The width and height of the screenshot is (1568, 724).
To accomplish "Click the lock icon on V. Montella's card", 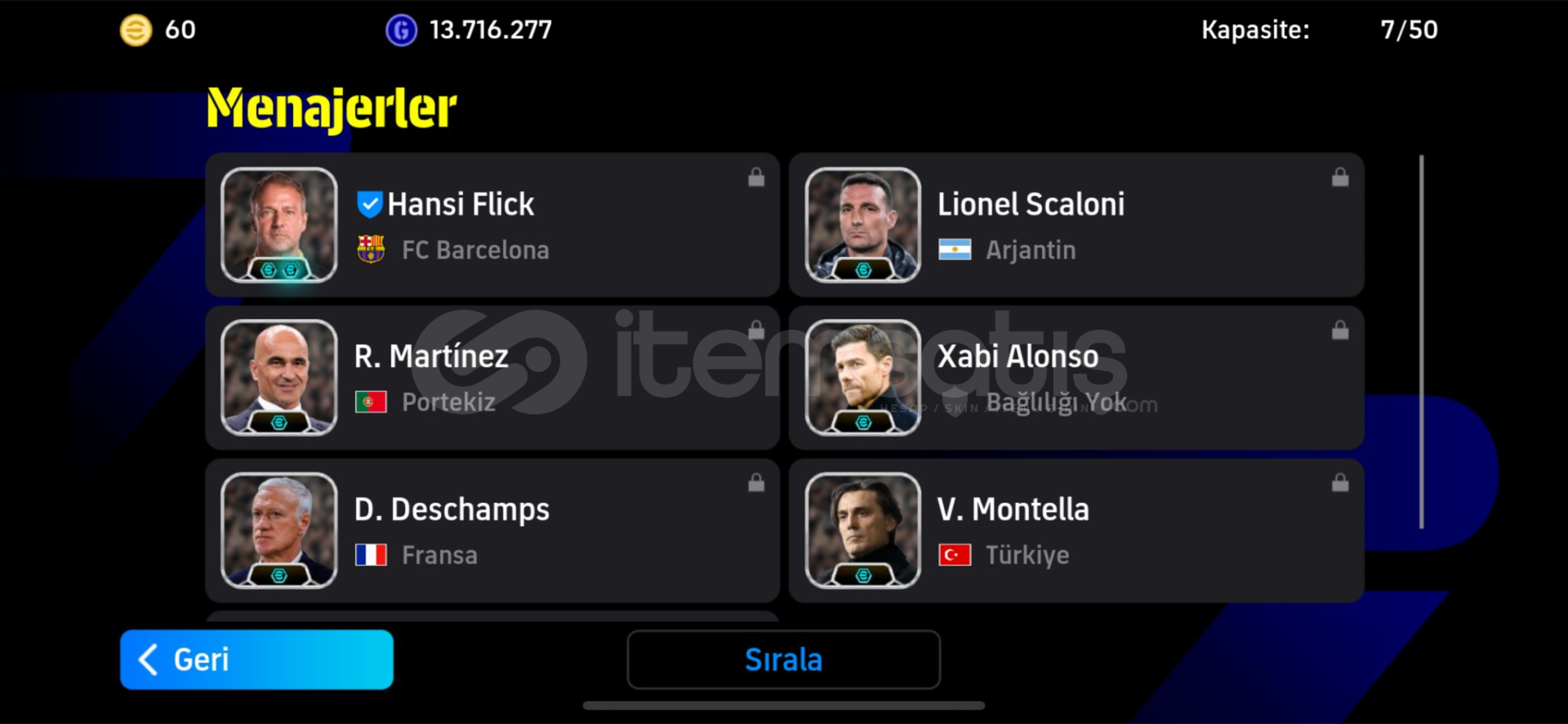I will (1340, 482).
